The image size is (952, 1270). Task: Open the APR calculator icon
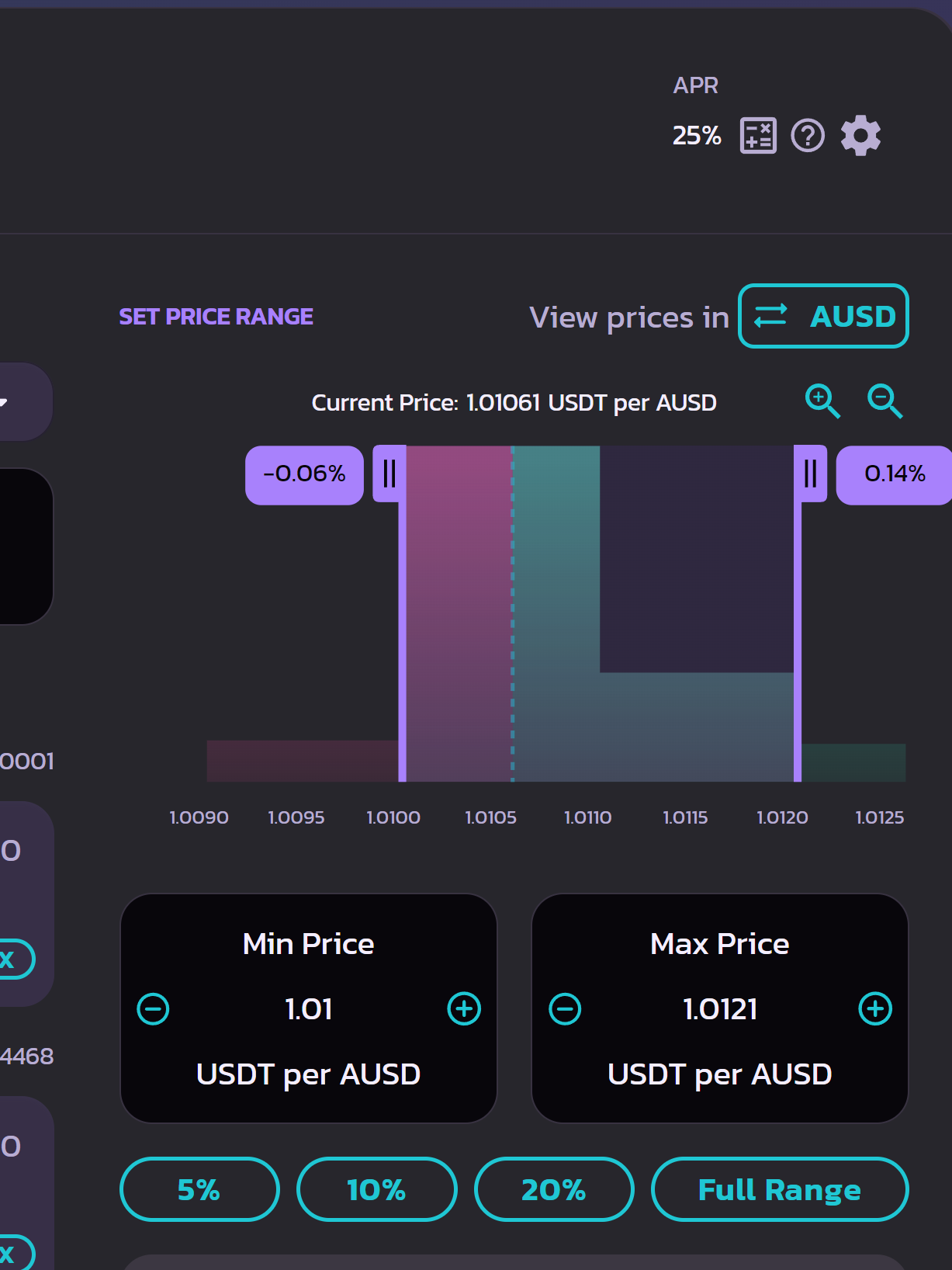pos(758,136)
